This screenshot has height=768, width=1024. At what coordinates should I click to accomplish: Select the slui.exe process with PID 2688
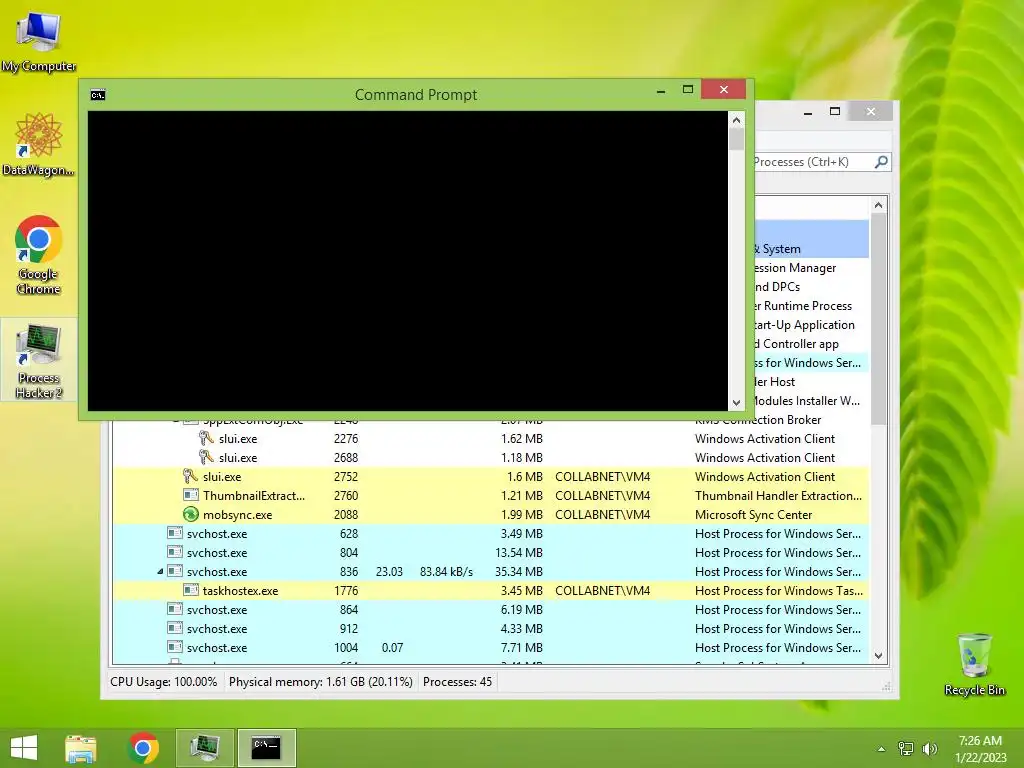pyautogui.click(x=490, y=458)
